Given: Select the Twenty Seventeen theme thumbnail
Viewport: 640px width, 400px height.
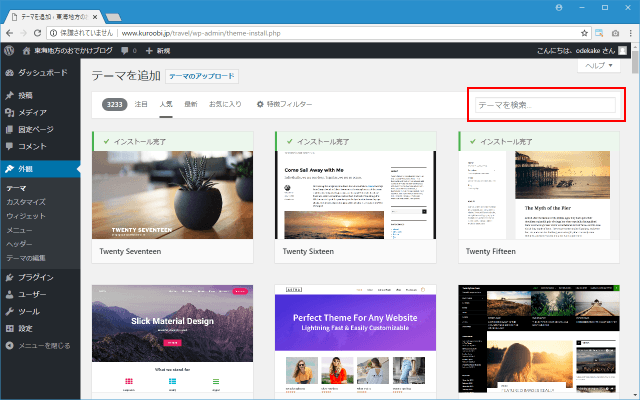Looking at the screenshot, I should click(169, 194).
